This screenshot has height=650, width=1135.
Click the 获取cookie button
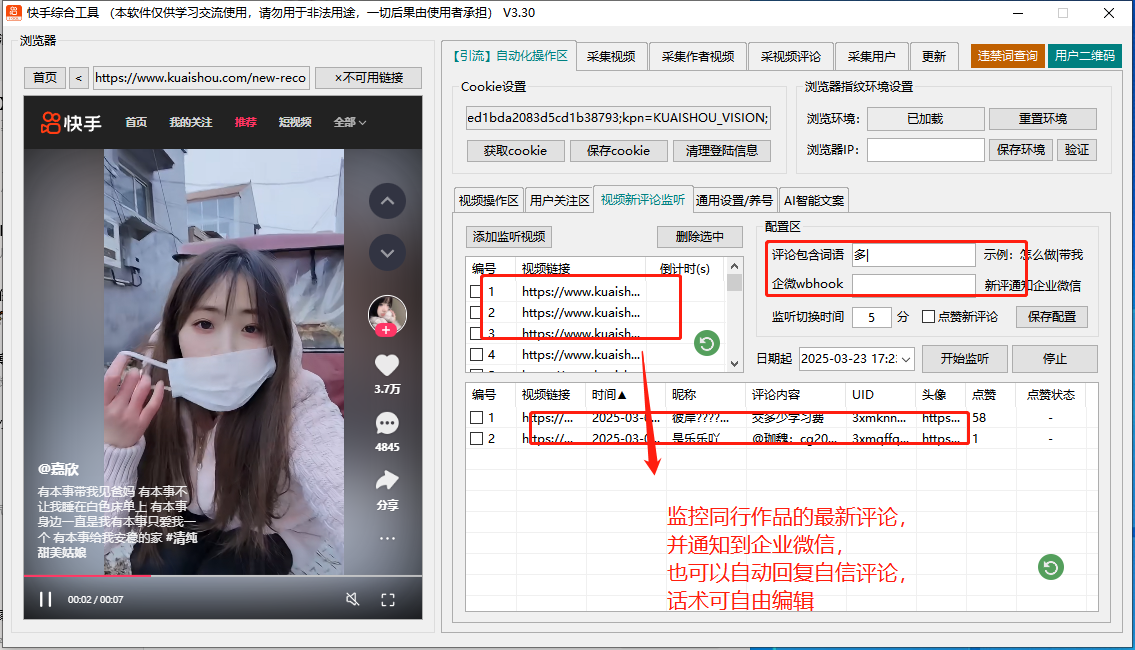coord(515,151)
